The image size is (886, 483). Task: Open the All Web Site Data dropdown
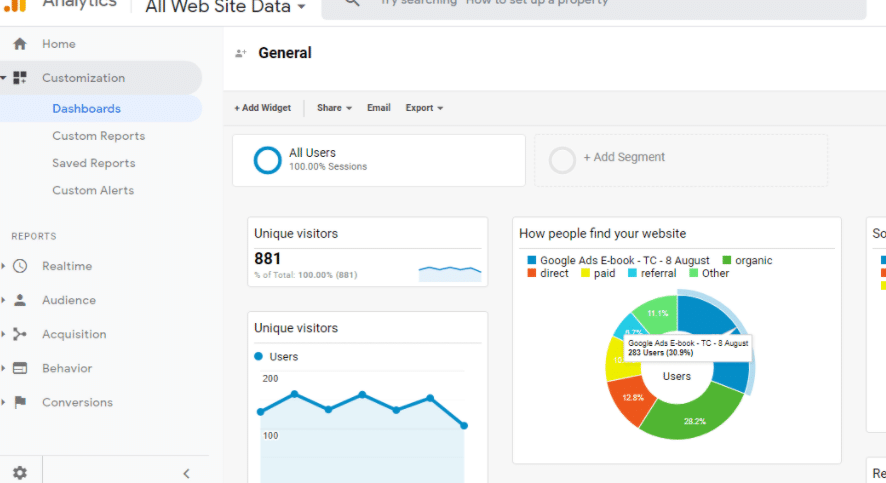[225, 7]
